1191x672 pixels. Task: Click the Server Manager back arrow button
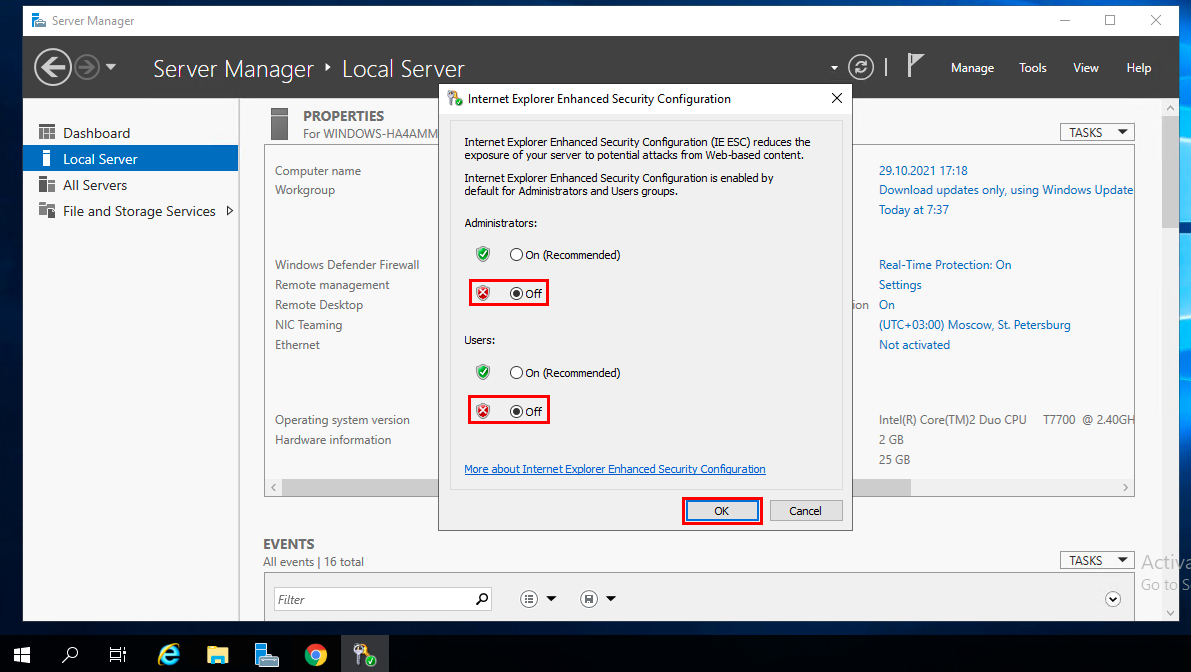tap(52, 68)
